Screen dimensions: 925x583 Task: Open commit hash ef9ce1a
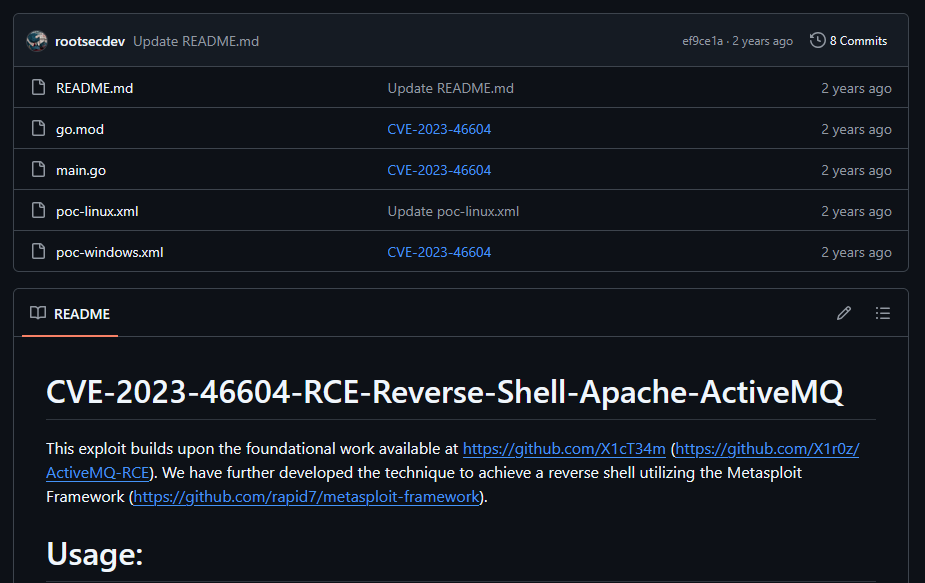[x=702, y=41]
